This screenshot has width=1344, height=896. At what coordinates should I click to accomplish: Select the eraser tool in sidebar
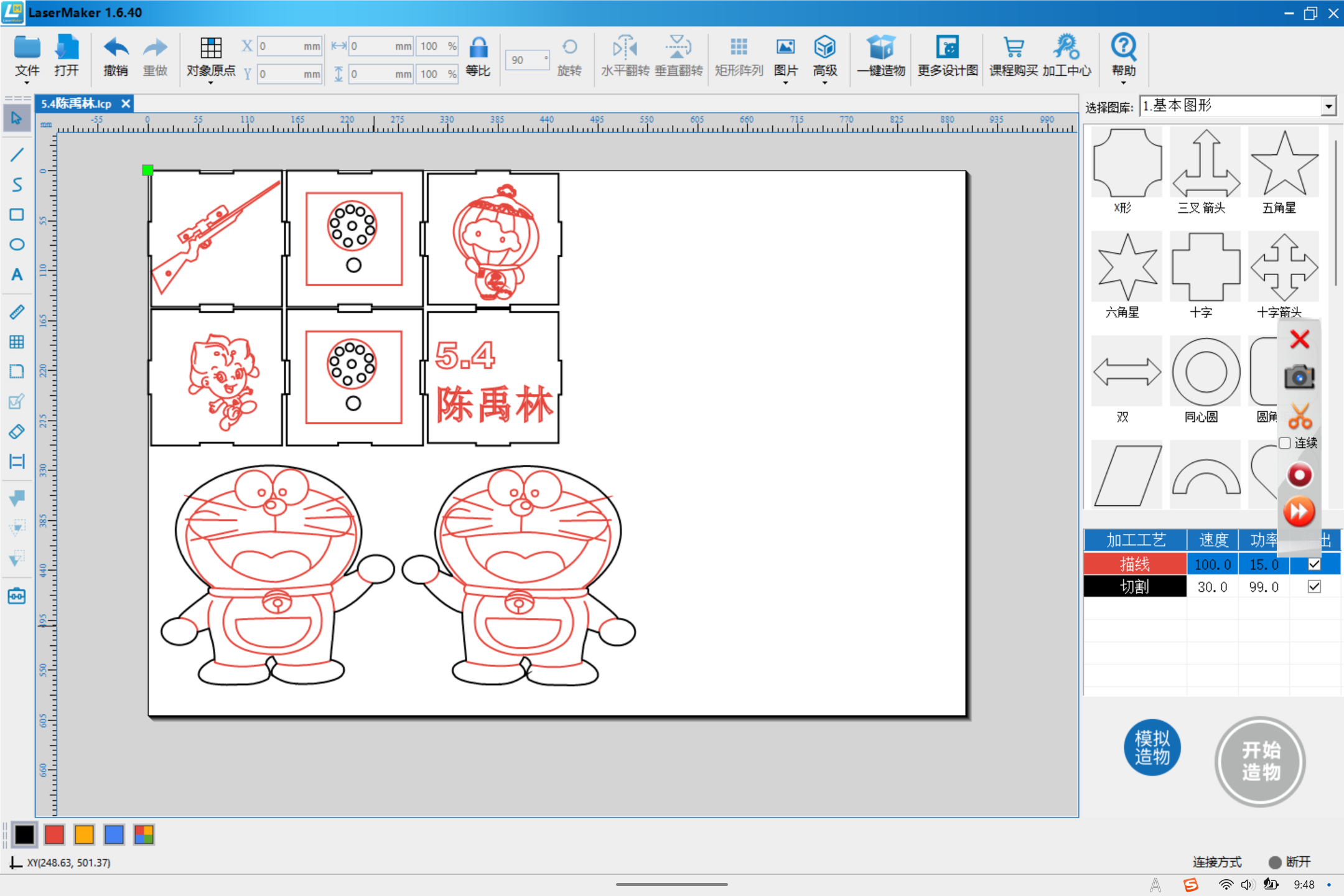click(x=17, y=431)
